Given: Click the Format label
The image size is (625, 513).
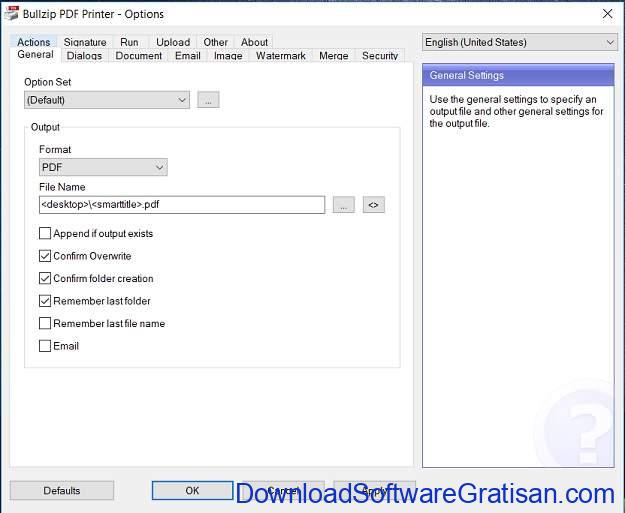Looking at the screenshot, I should coord(55,149).
